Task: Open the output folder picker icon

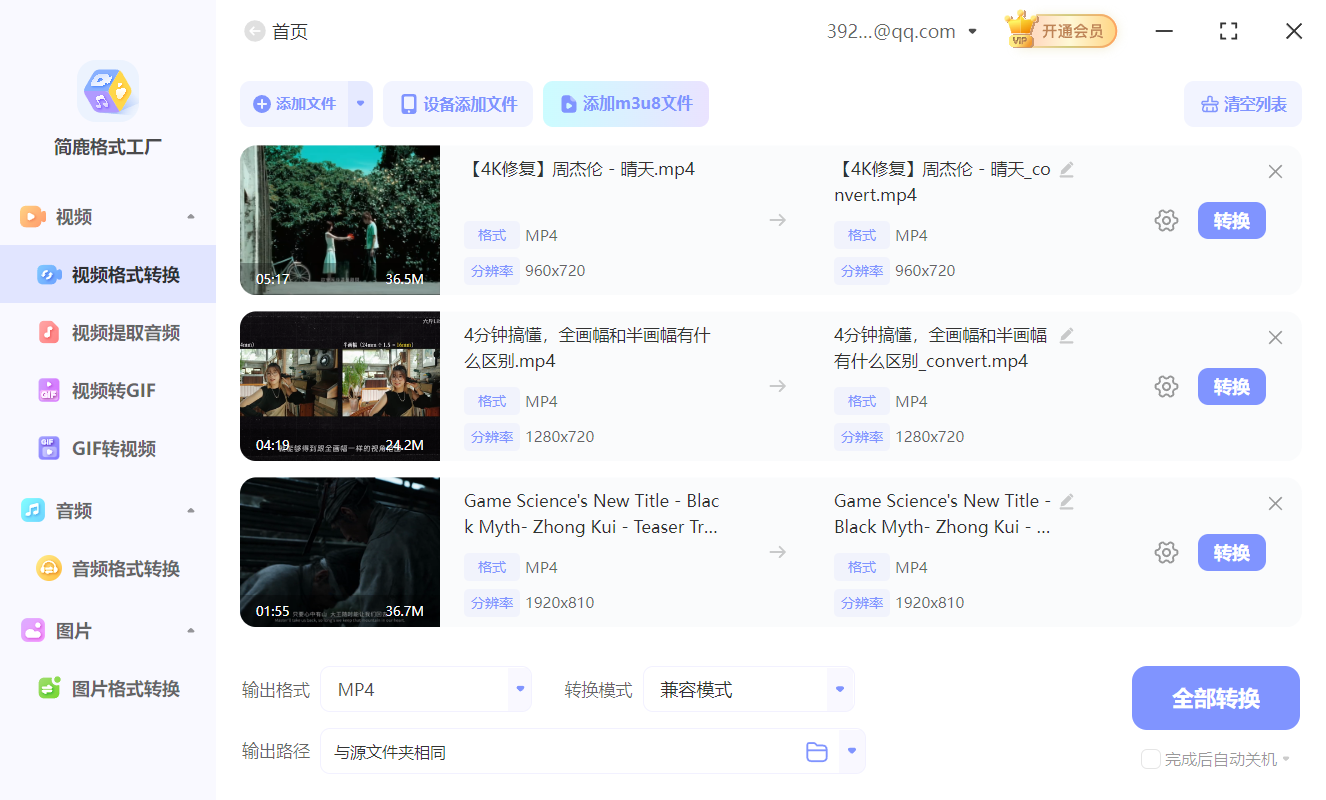Action: point(816,751)
